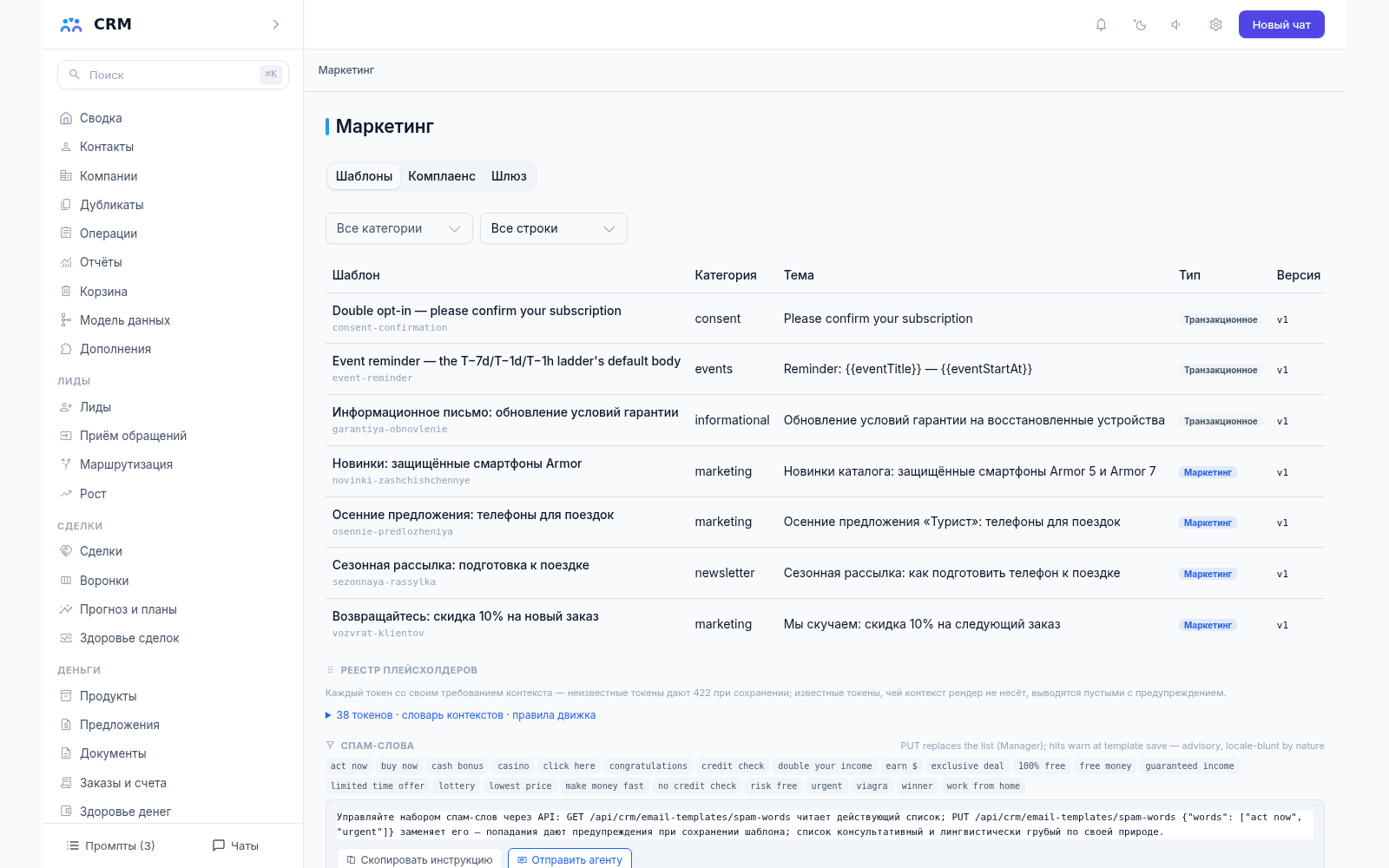Click the sound speaker icon
The image size is (1389, 868).
1176,24
